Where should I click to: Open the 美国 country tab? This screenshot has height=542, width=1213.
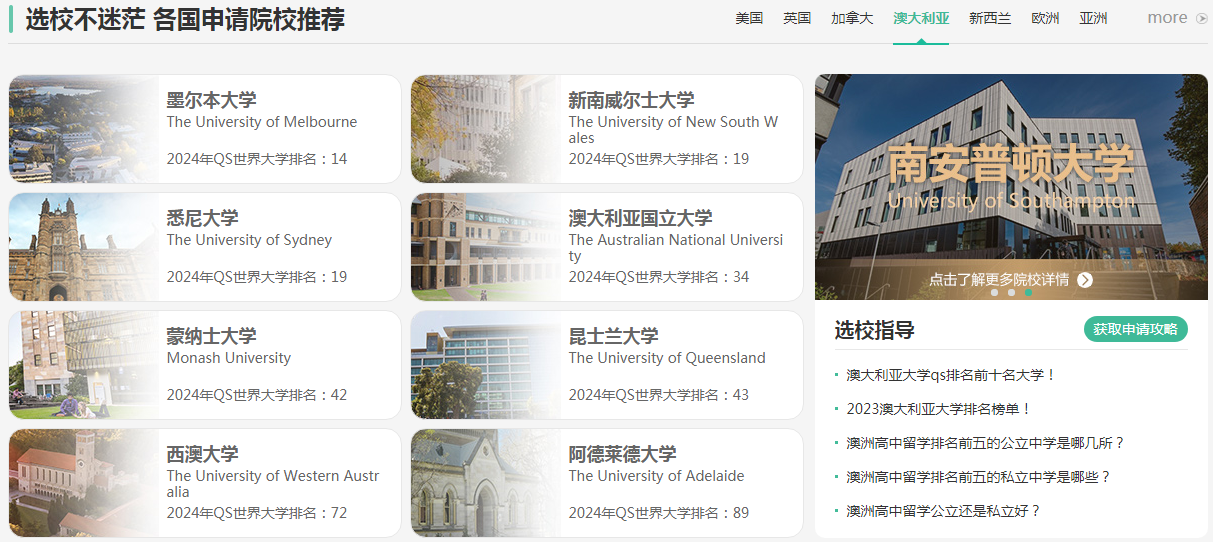(749, 18)
